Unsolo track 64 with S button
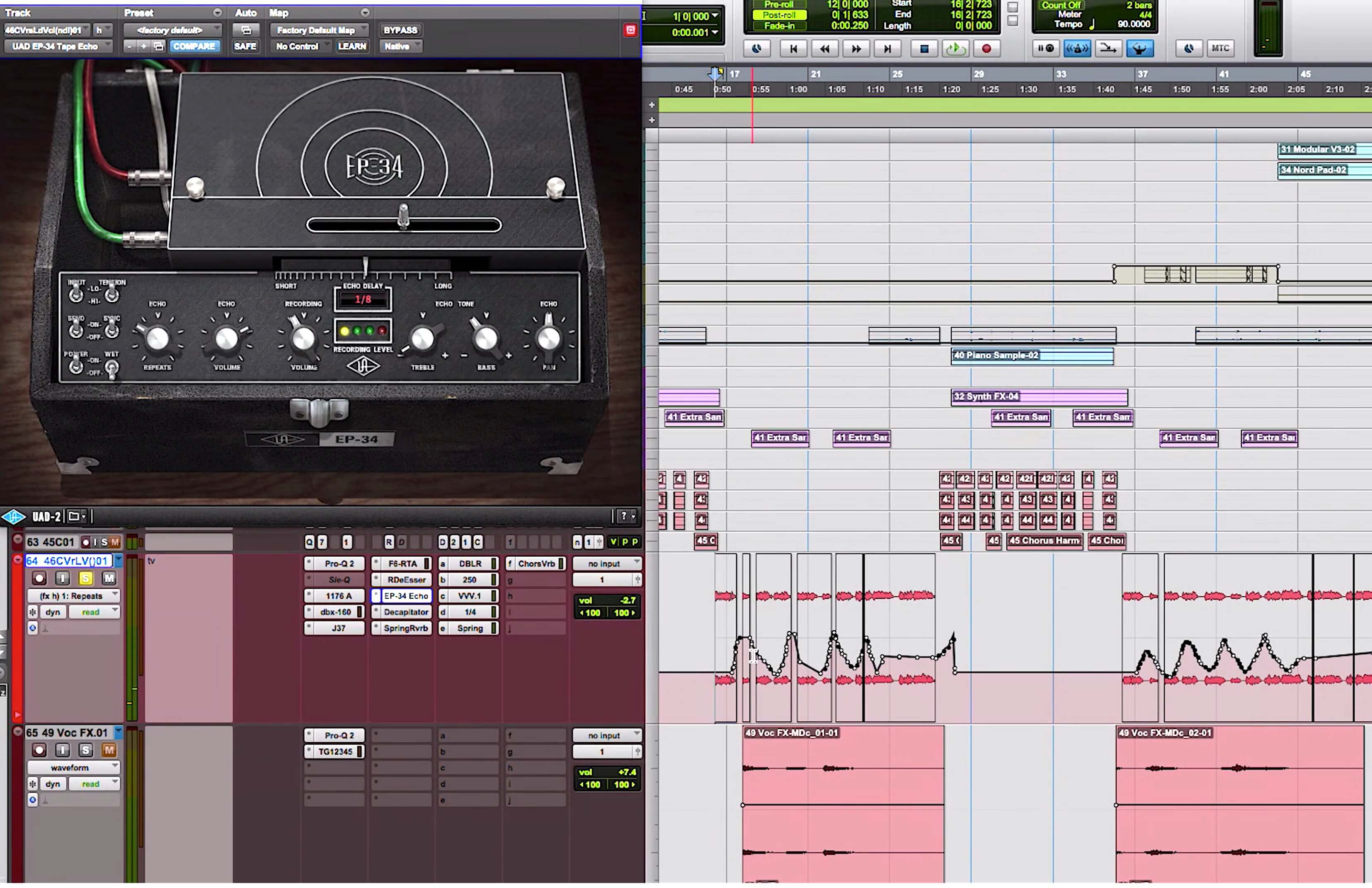This screenshot has height=888, width=1372. tap(85, 578)
